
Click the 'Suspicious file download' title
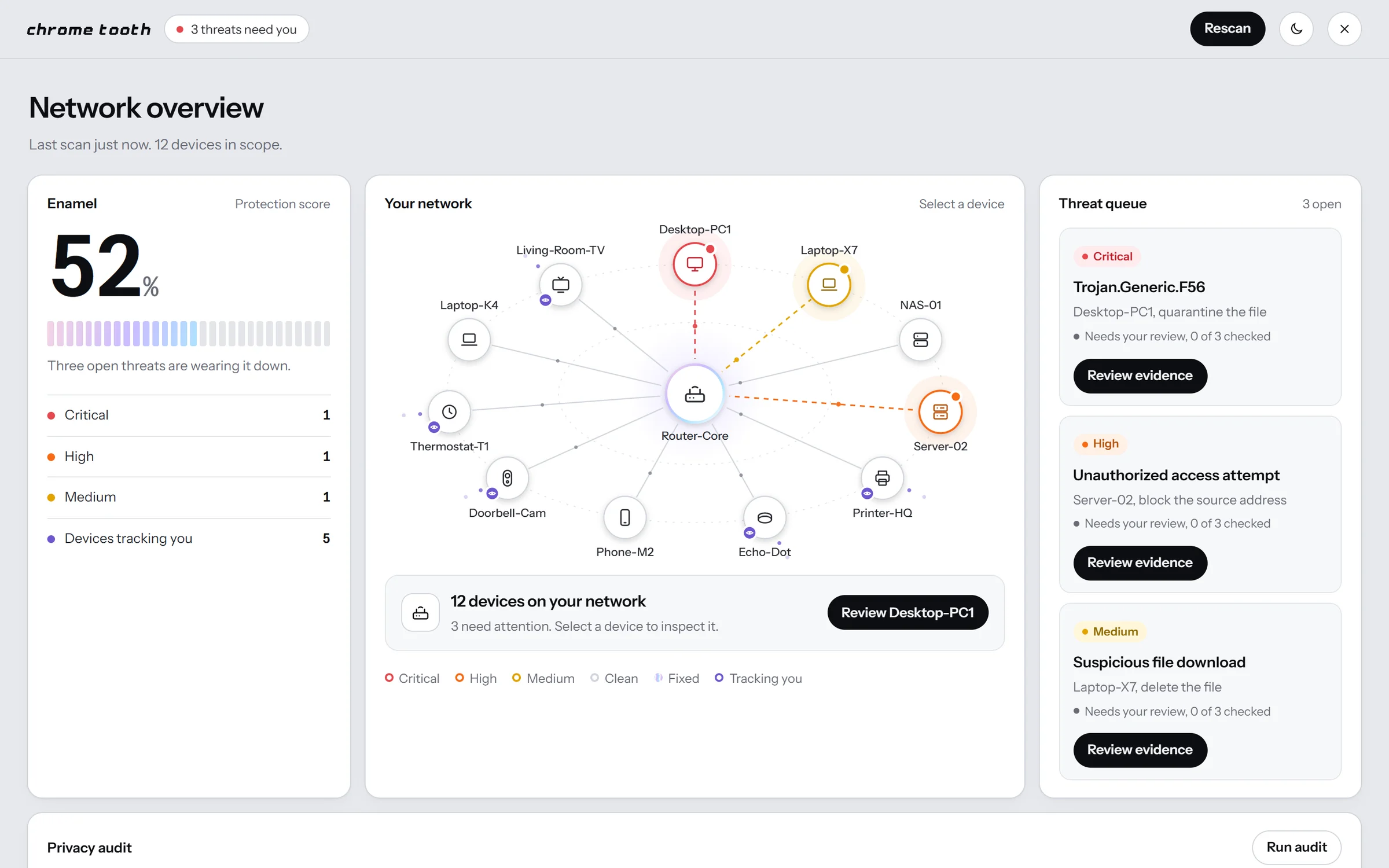(x=1159, y=662)
